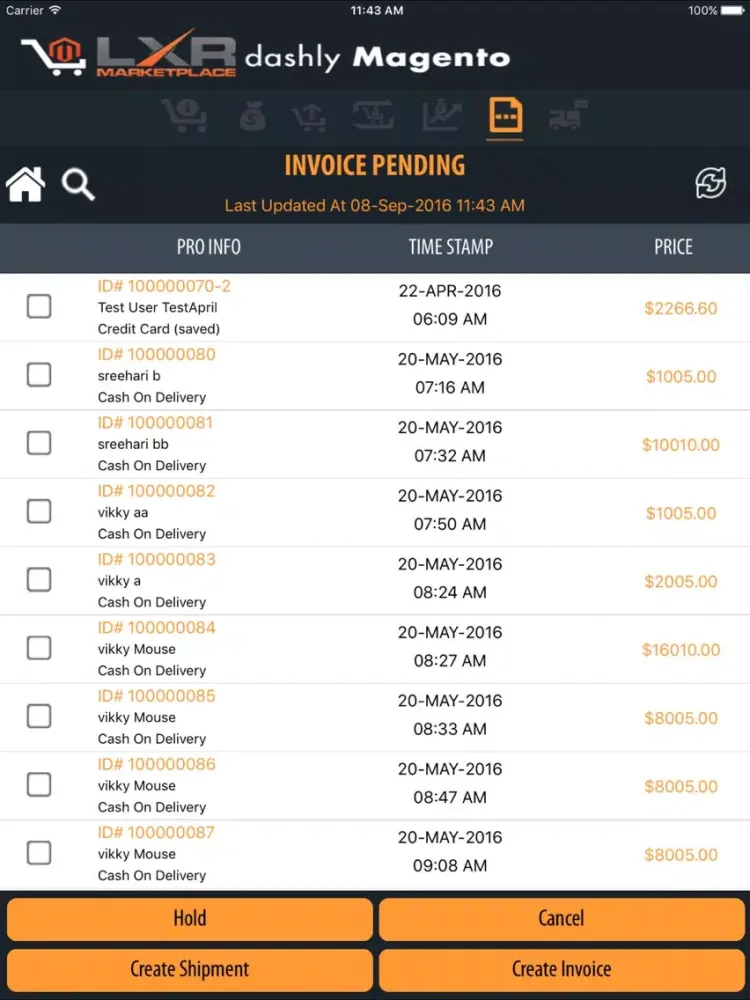Select checkbox for order 100000082
750x1000 pixels.
pos(39,512)
